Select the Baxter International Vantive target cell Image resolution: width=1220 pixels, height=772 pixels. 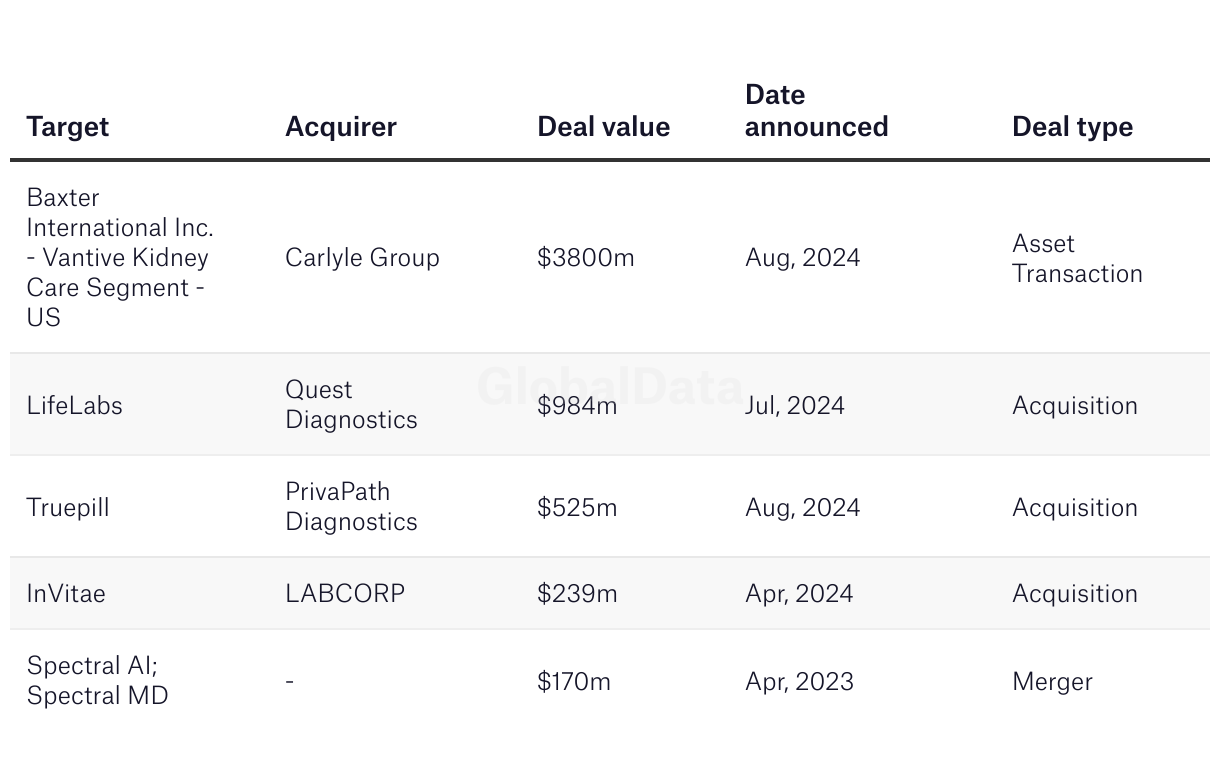[x=119, y=257]
